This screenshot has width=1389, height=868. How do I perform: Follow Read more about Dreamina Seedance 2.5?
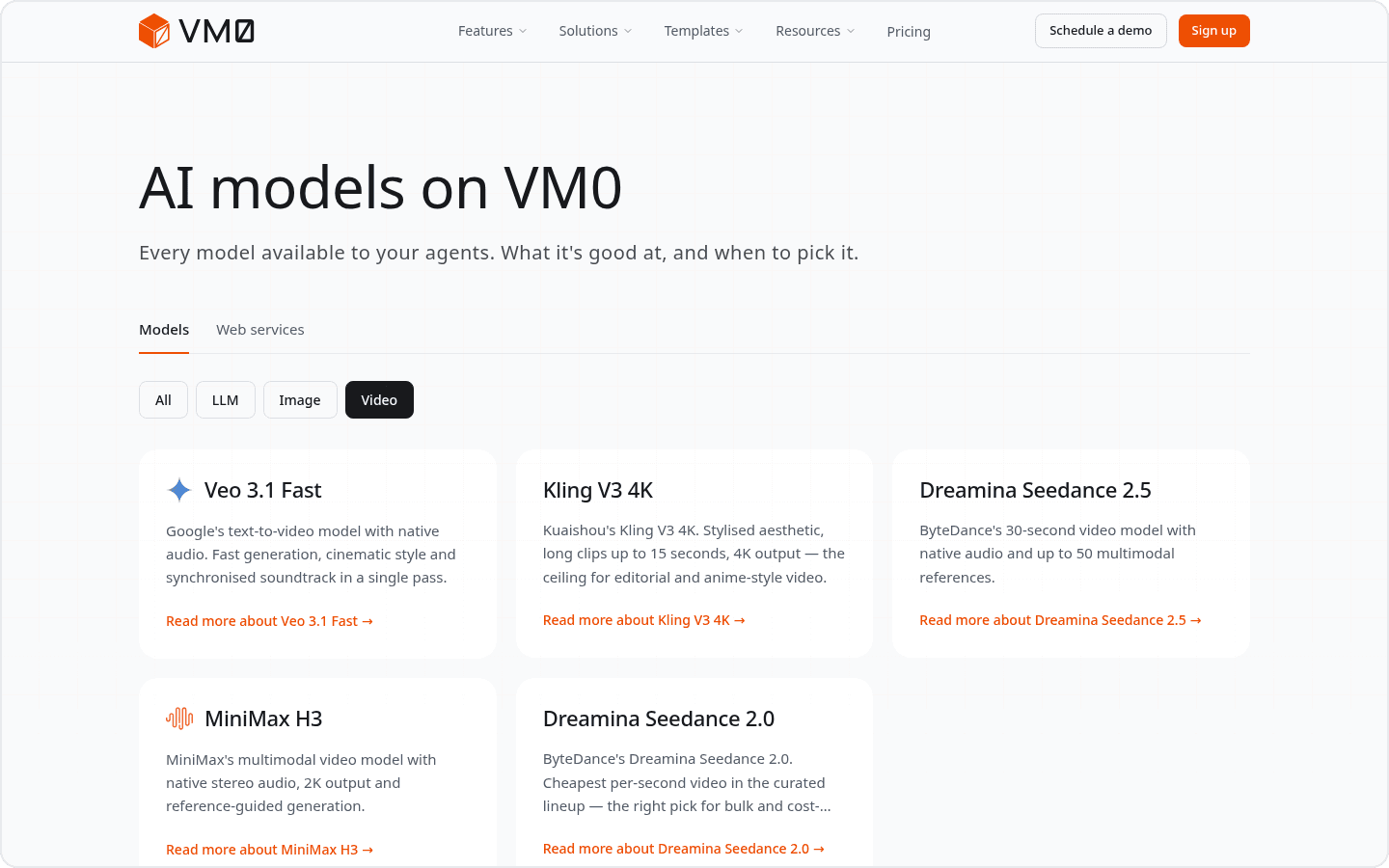pos(1060,620)
